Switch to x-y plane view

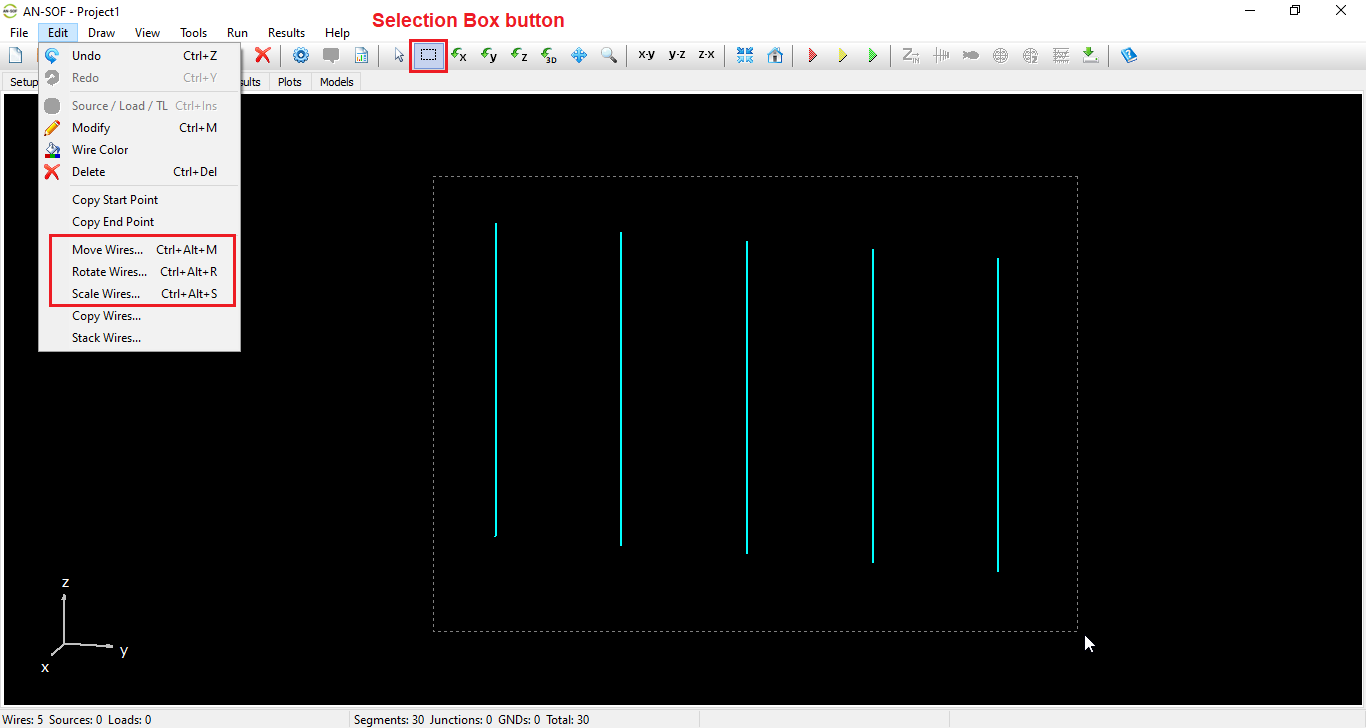(x=647, y=55)
